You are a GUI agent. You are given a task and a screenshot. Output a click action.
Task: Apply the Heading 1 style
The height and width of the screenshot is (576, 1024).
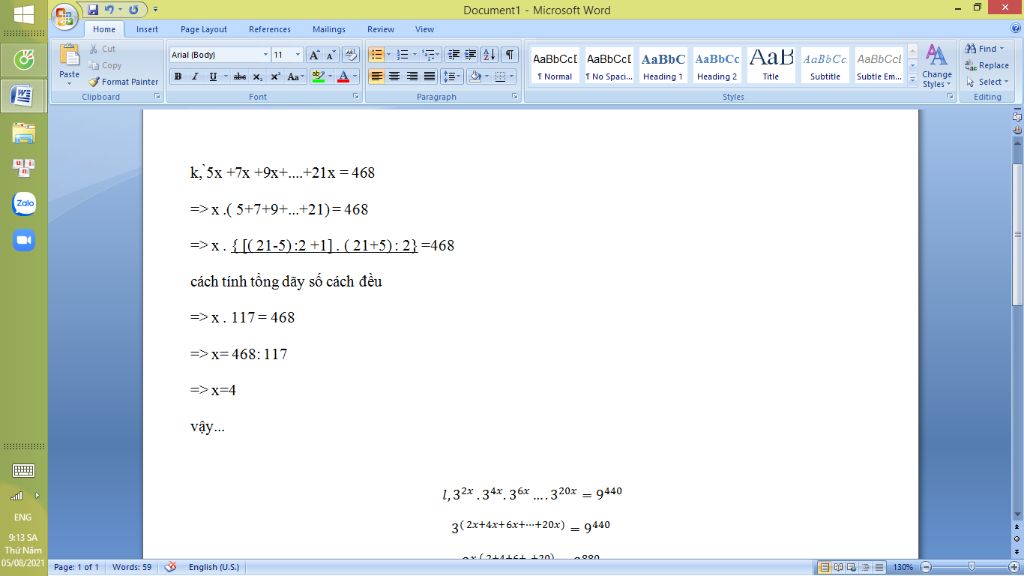click(x=663, y=65)
